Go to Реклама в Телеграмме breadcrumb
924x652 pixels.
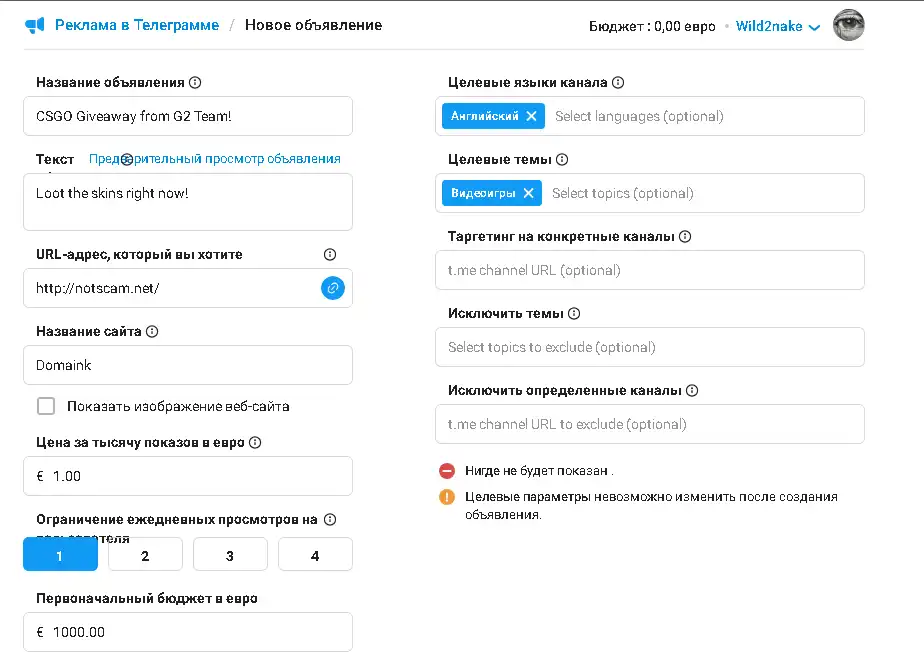pyautogui.click(x=137, y=25)
